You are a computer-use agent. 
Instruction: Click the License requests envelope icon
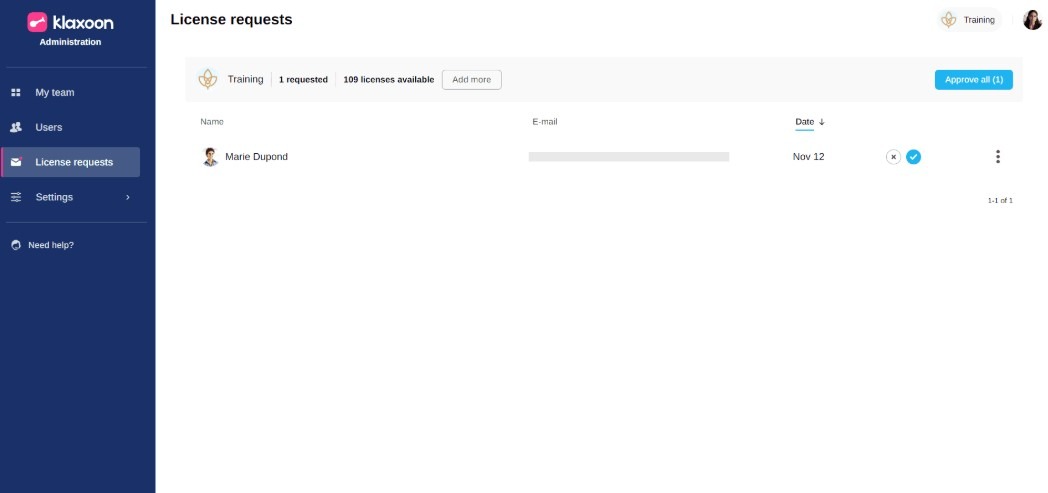(x=16, y=162)
